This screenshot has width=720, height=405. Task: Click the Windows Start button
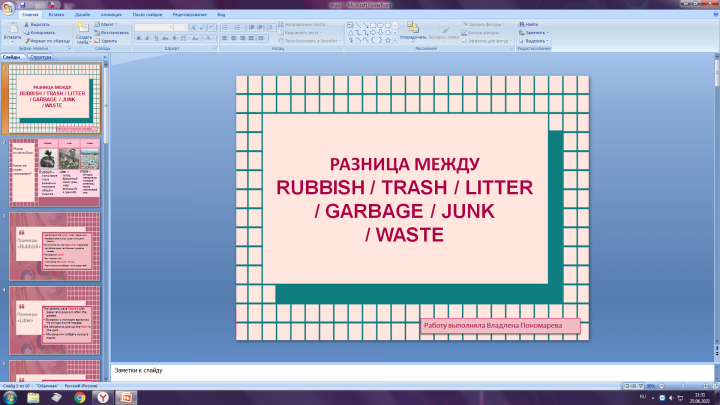[10, 398]
